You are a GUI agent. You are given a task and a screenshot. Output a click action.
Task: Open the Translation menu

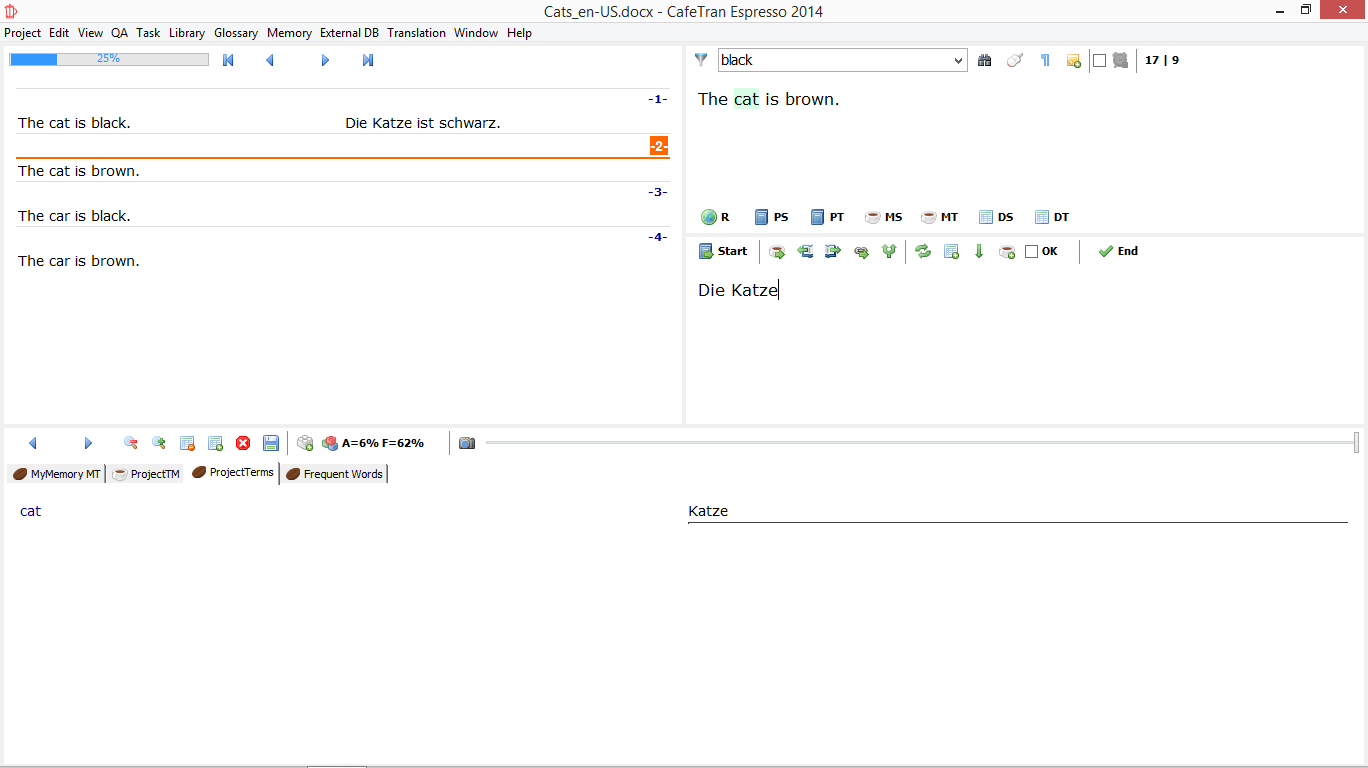tap(416, 33)
